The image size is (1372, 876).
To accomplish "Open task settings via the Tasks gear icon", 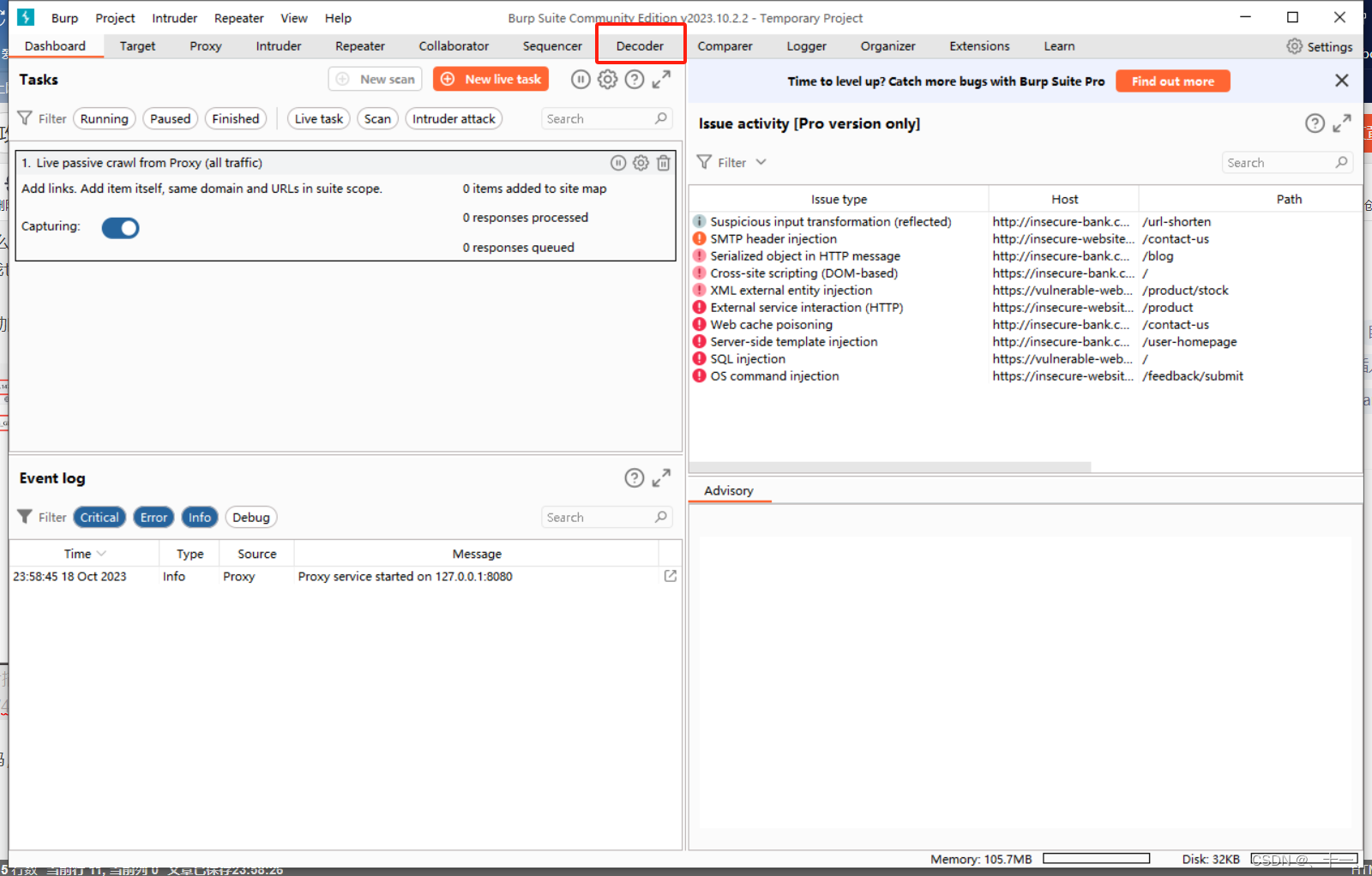I will point(607,80).
